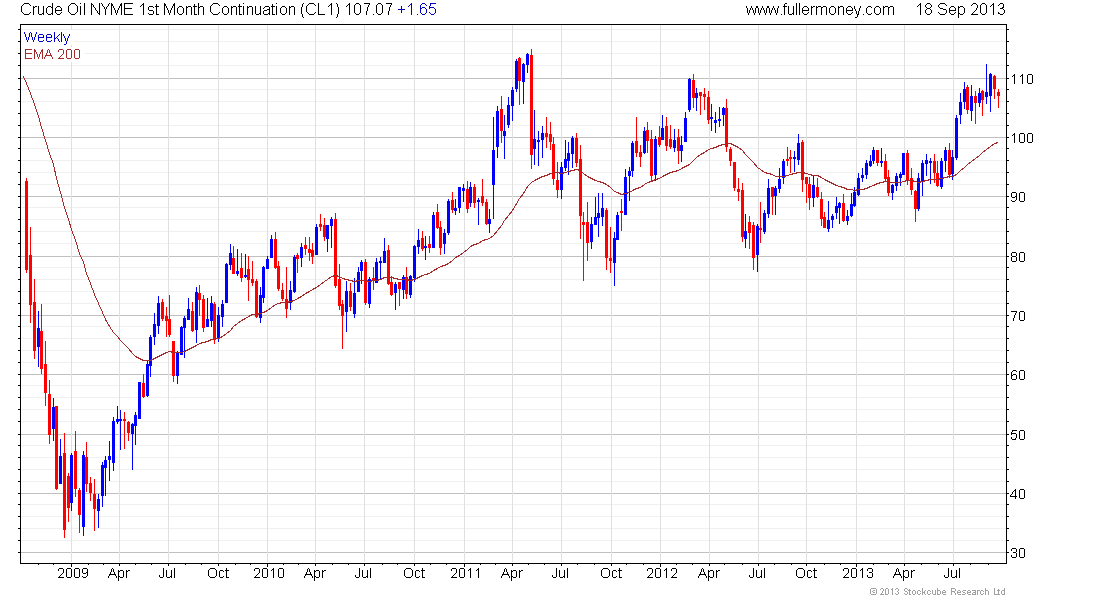Screen dimensions: 1100x600
Task: Click the 'Apr' label following 2010
Action: [315, 574]
